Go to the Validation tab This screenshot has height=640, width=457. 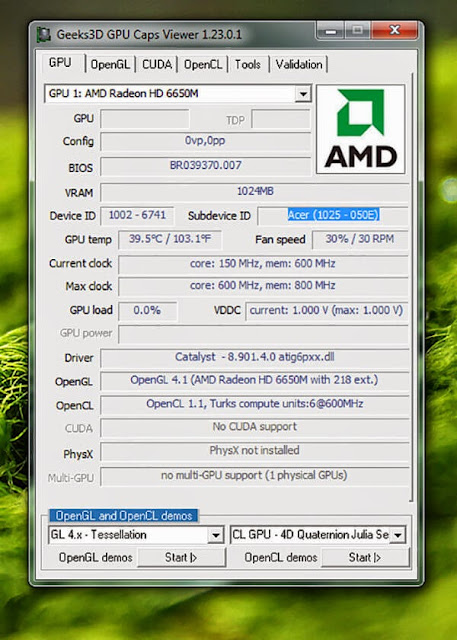coord(299,64)
